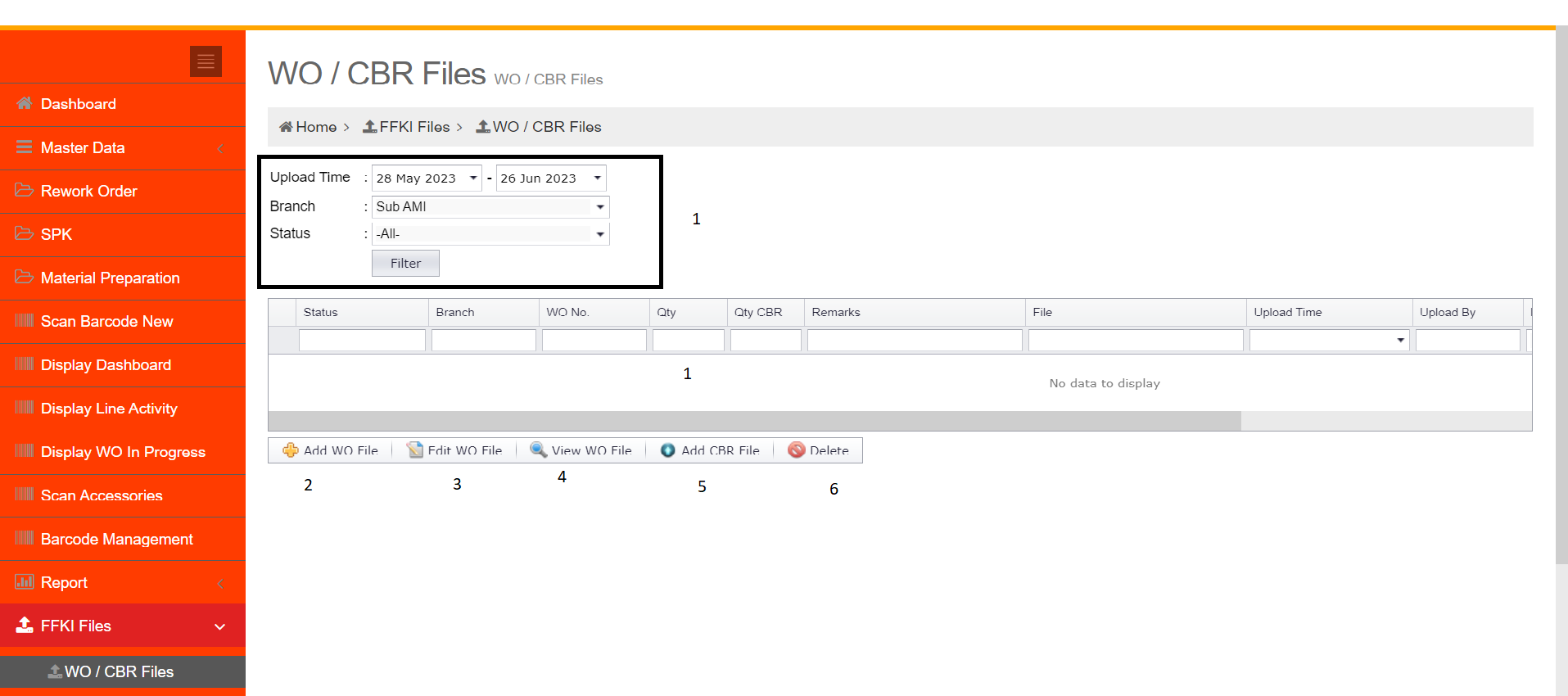Click WO / CBR Files breadcrumb
Viewport: 1568px width, 696px height.
point(539,127)
